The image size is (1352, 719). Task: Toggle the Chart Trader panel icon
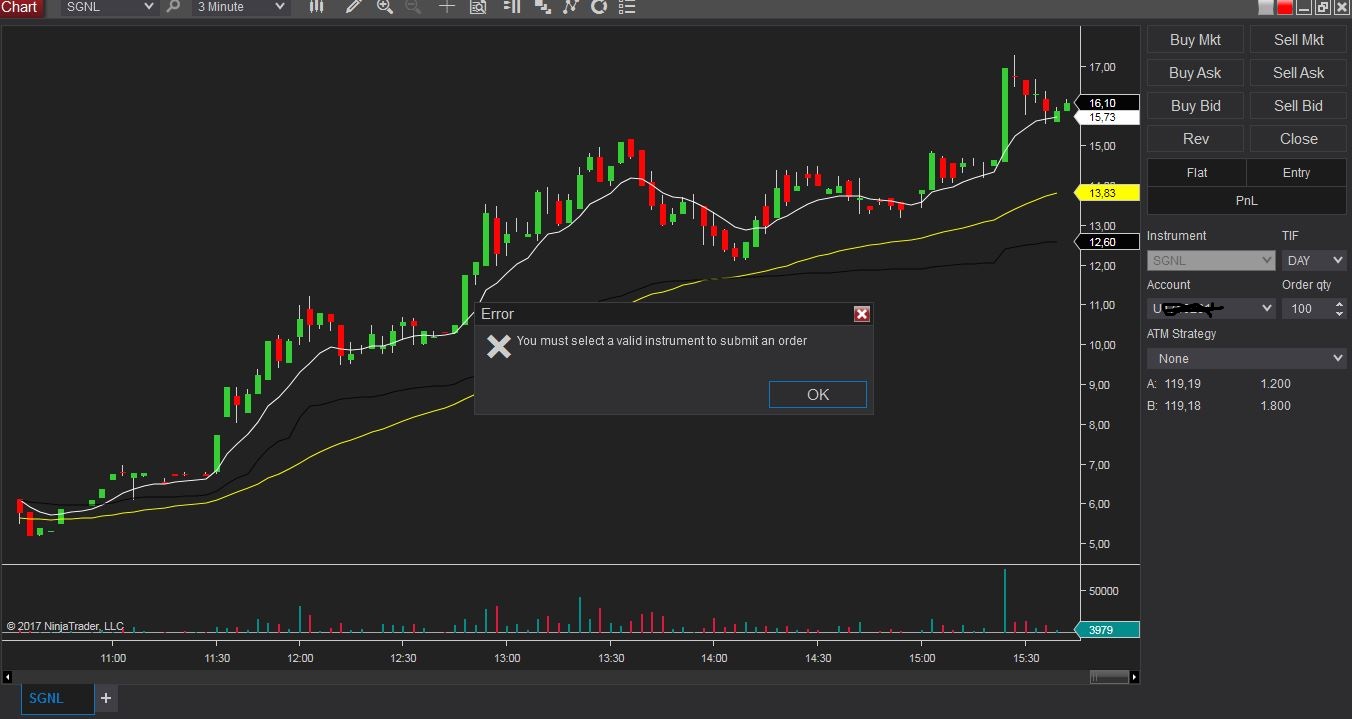click(x=511, y=7)
